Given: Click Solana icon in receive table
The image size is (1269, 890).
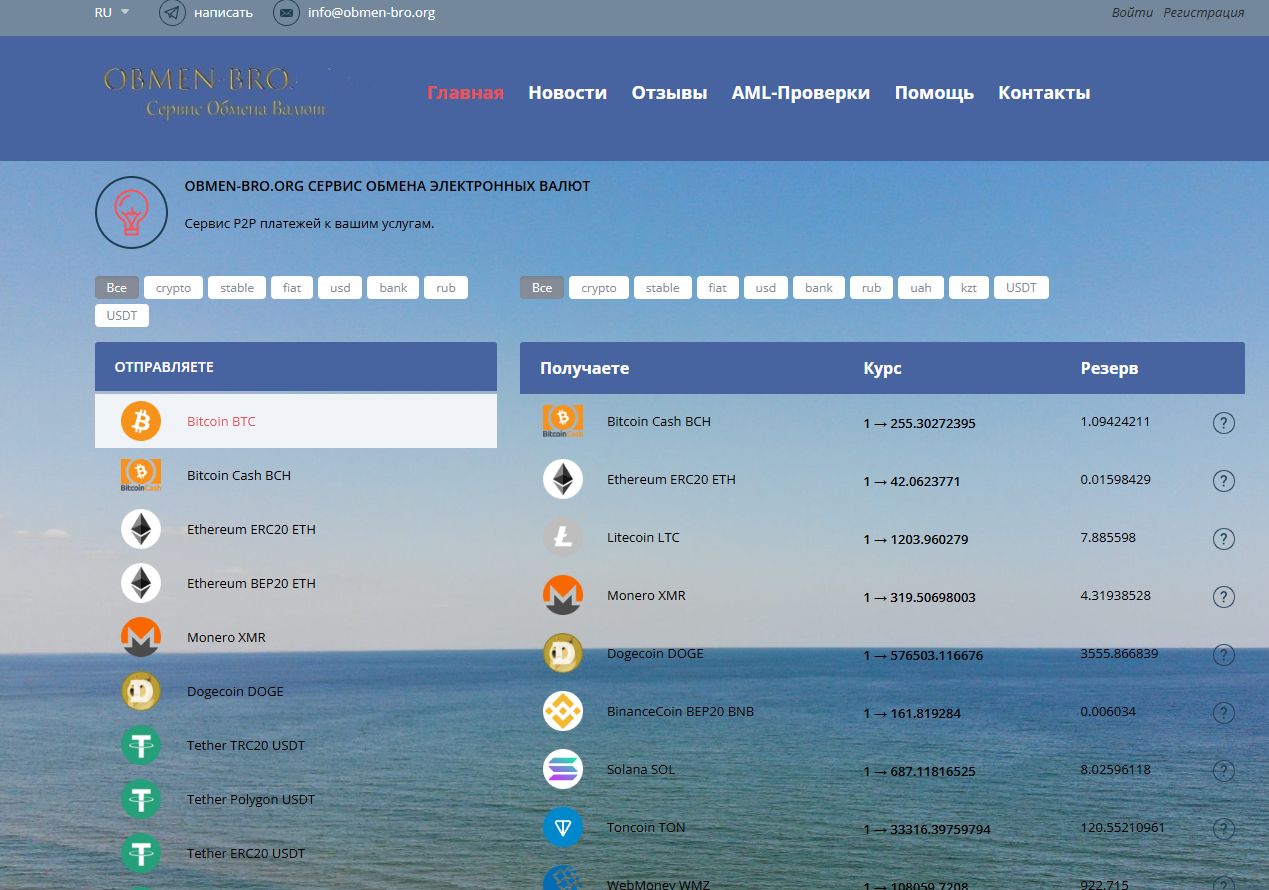Looking at the screenshot, I should point(563,769).
